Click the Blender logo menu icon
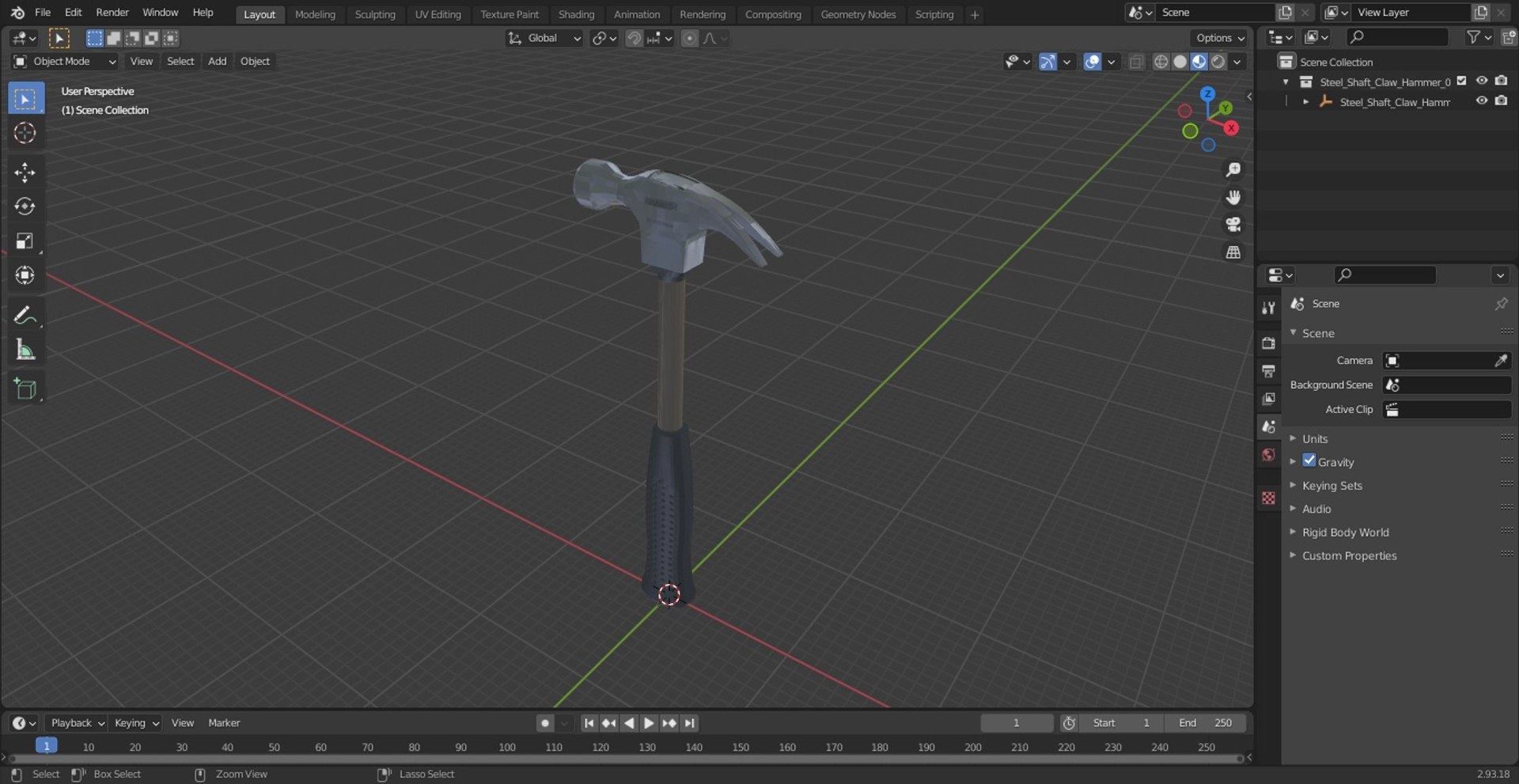 coord(17,13)
